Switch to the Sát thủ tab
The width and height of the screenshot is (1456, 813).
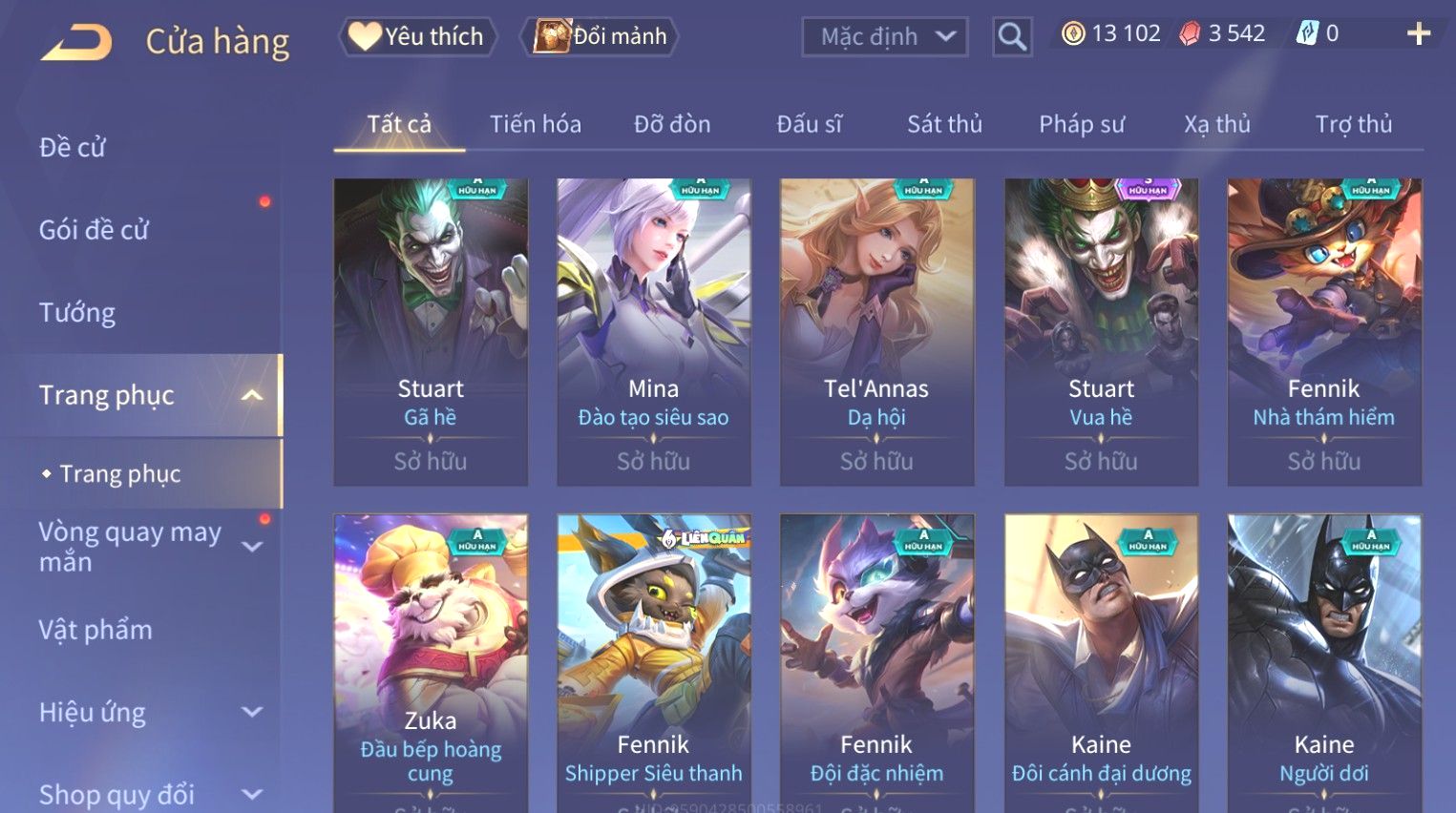point(944,124)
